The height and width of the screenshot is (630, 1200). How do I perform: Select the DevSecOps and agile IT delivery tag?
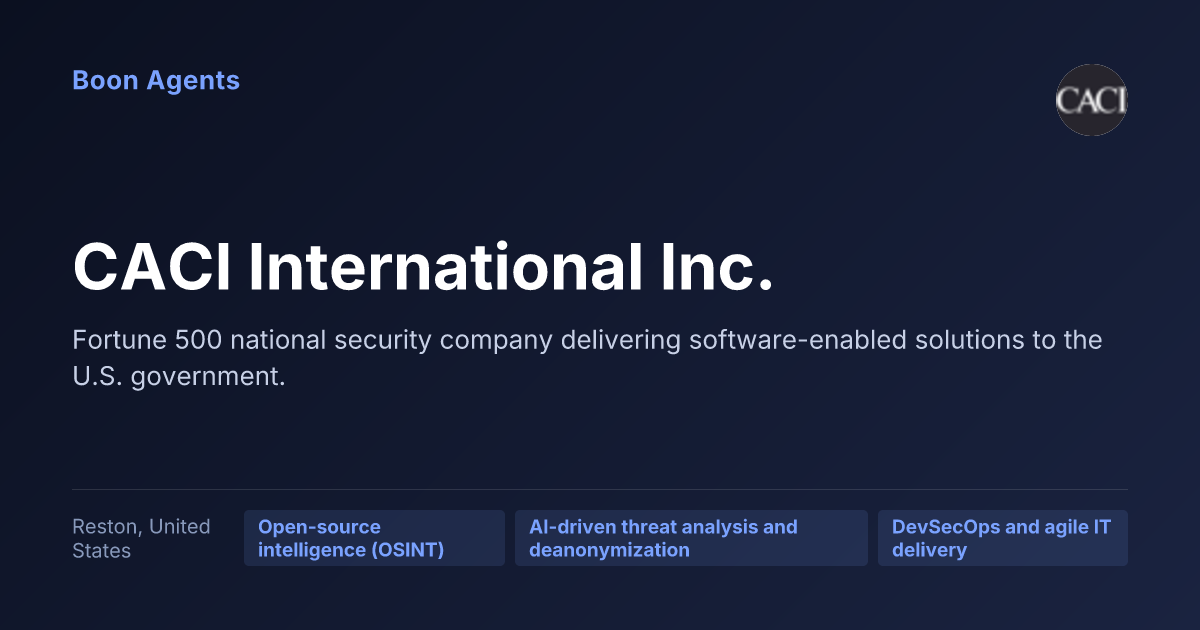click(1003, 538)
